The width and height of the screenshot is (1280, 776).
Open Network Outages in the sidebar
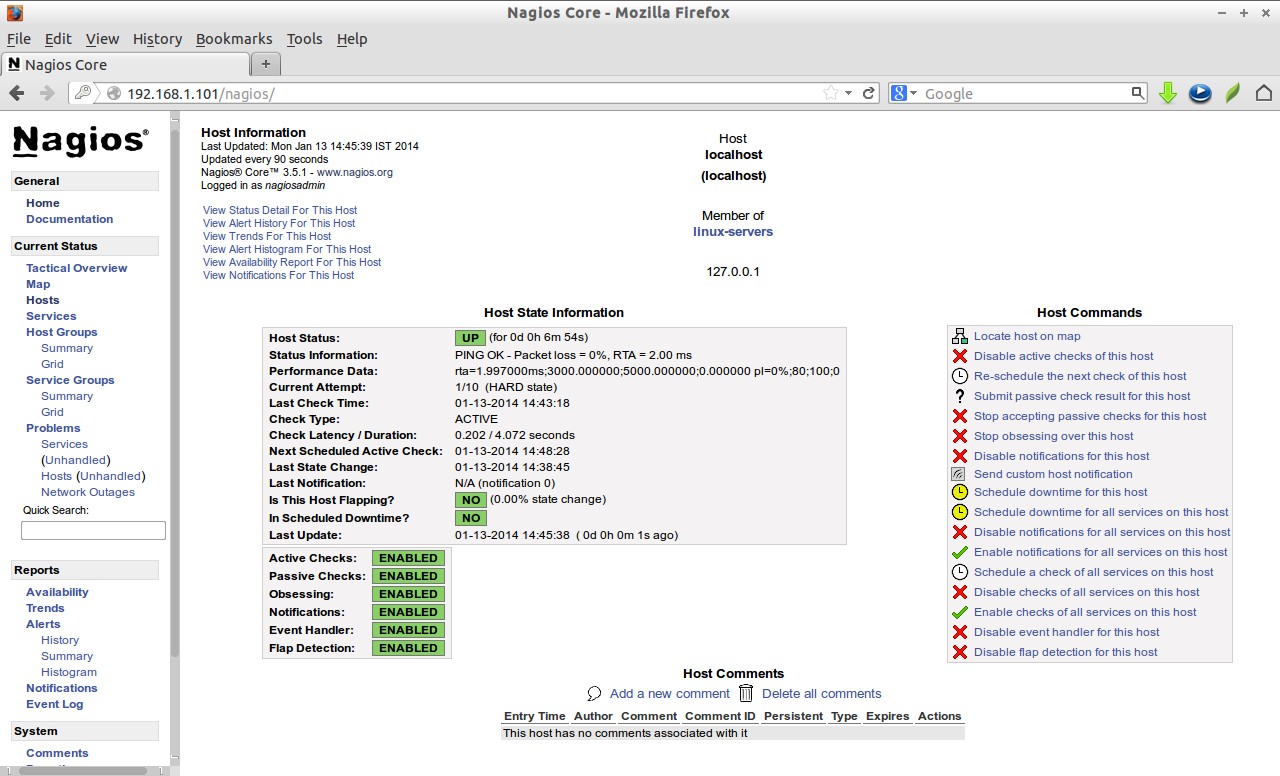[x=88, y=492]
